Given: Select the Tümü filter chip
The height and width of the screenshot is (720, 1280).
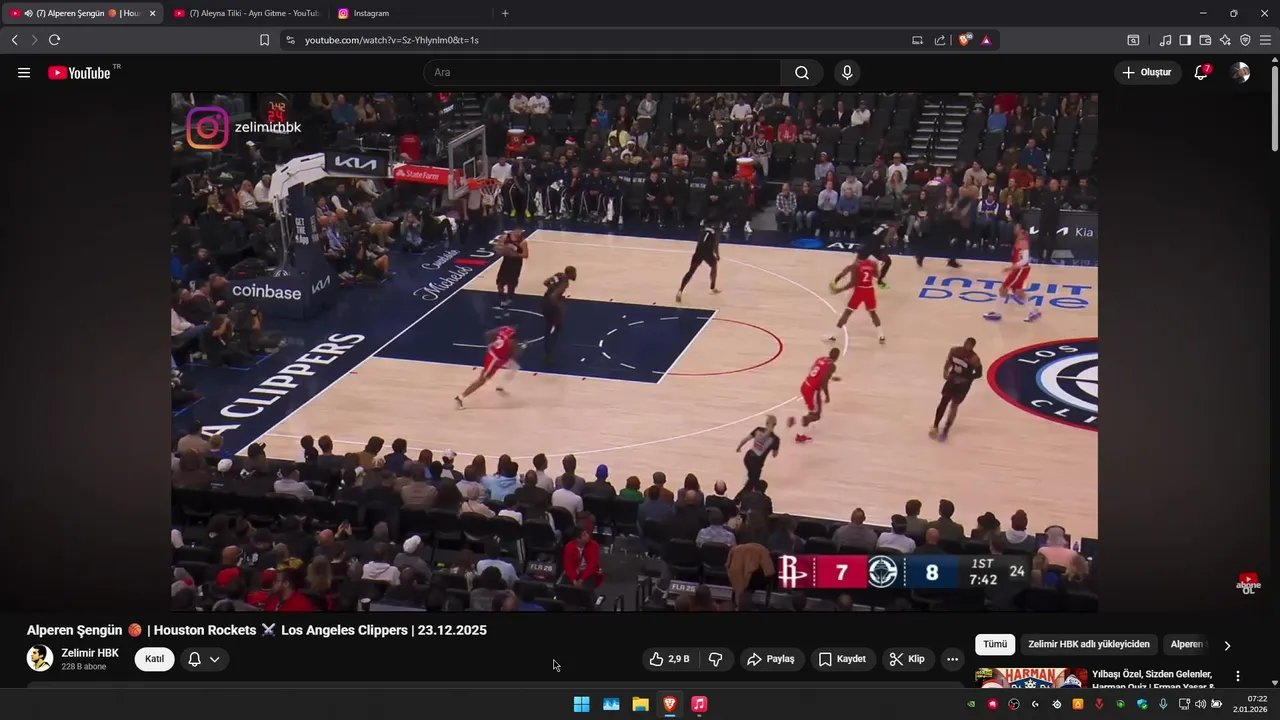Looking at the screenshot, I should [995, 644].
